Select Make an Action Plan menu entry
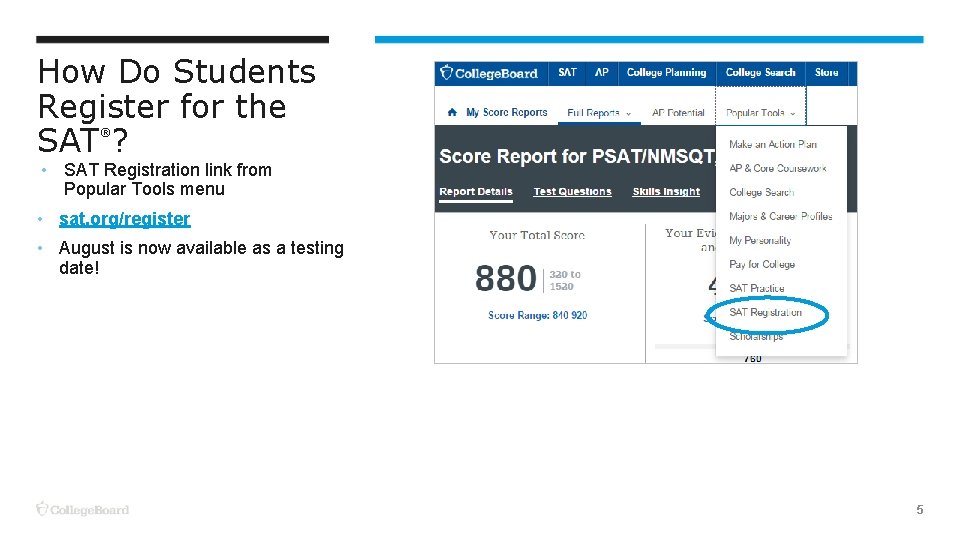960x540 pixels. tap(773, 144)
